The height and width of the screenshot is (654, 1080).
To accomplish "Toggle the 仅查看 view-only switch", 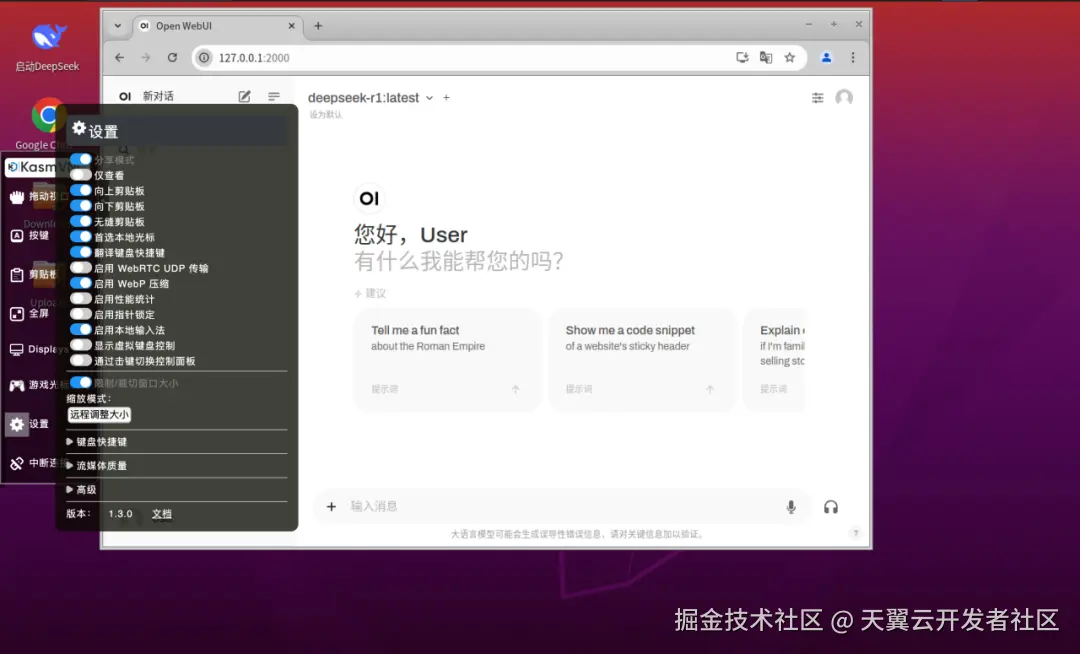I will tap(81, 175).
